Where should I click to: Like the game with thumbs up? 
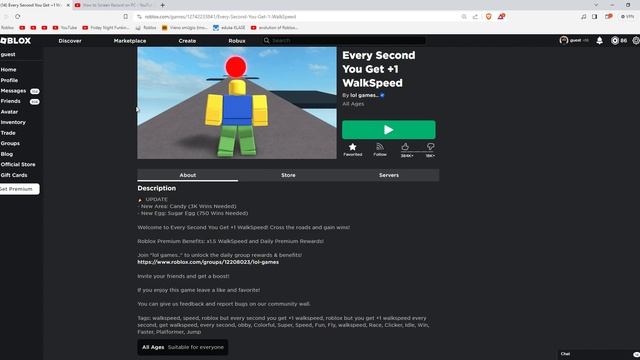coord(405,147)
